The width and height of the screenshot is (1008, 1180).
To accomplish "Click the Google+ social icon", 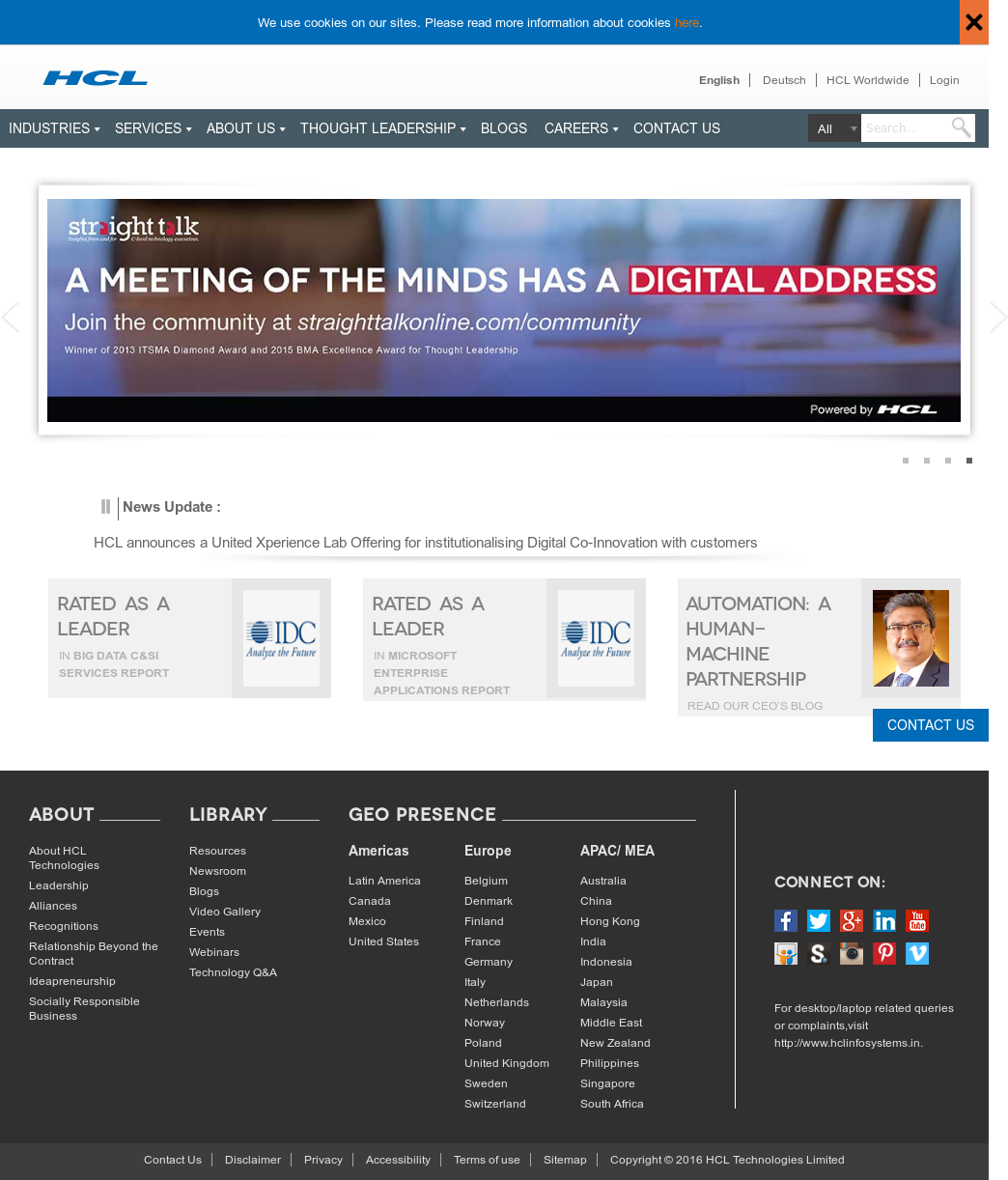I will click(852, 920).
